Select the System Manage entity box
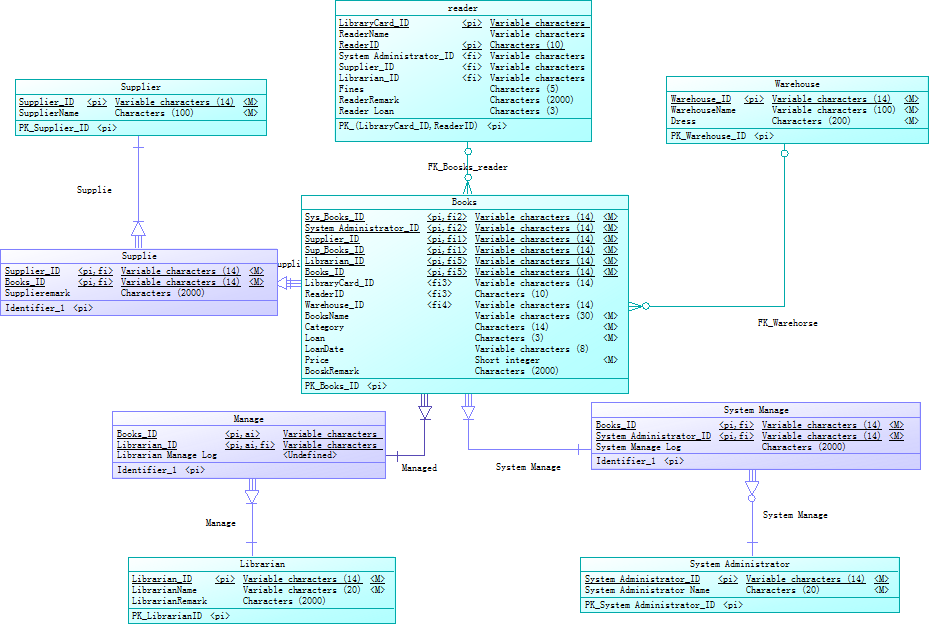This screenshot has height=624, width=929. [756, 409]
